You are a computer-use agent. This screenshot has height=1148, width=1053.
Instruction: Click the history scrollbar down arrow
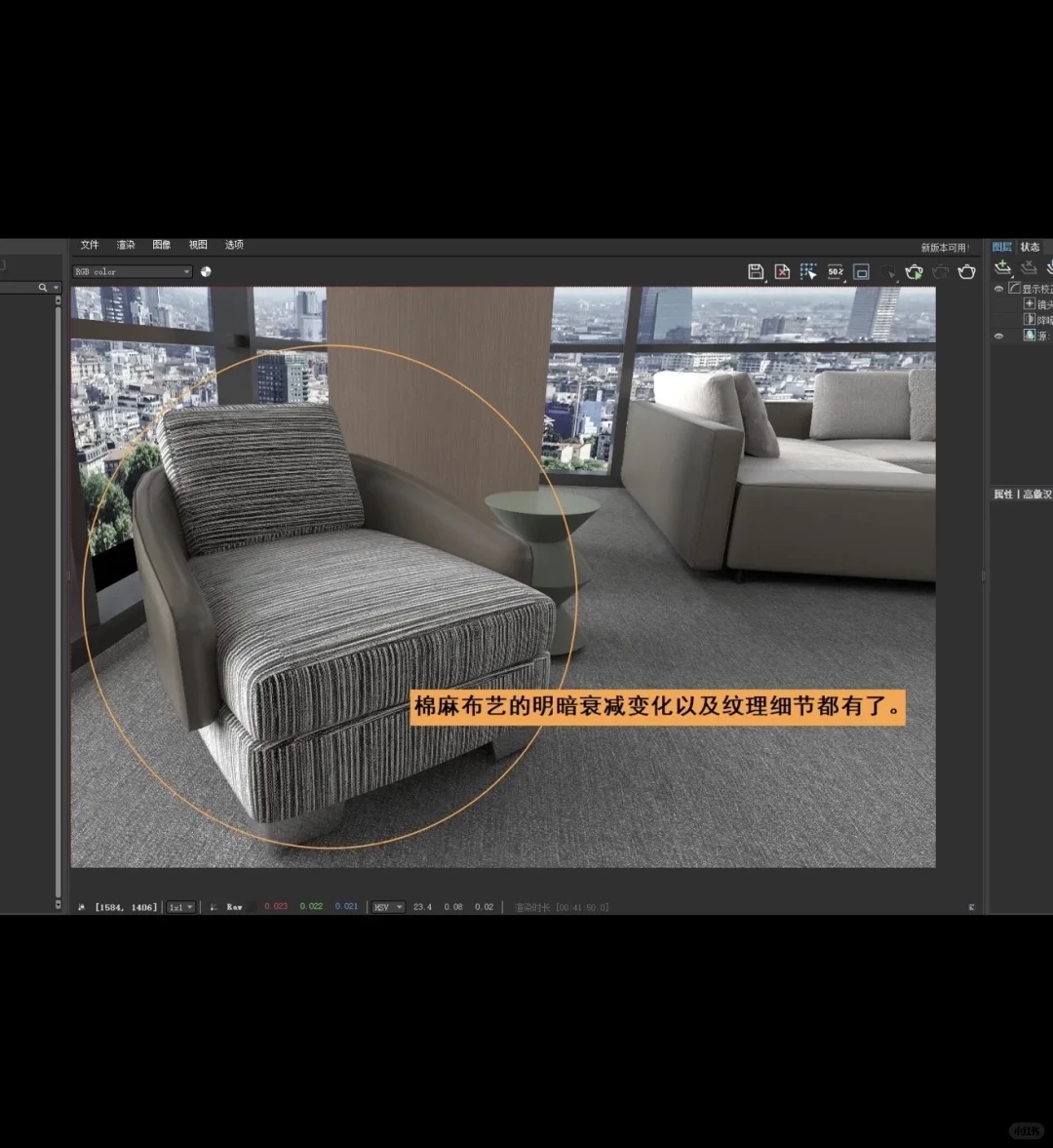point(58,905)
